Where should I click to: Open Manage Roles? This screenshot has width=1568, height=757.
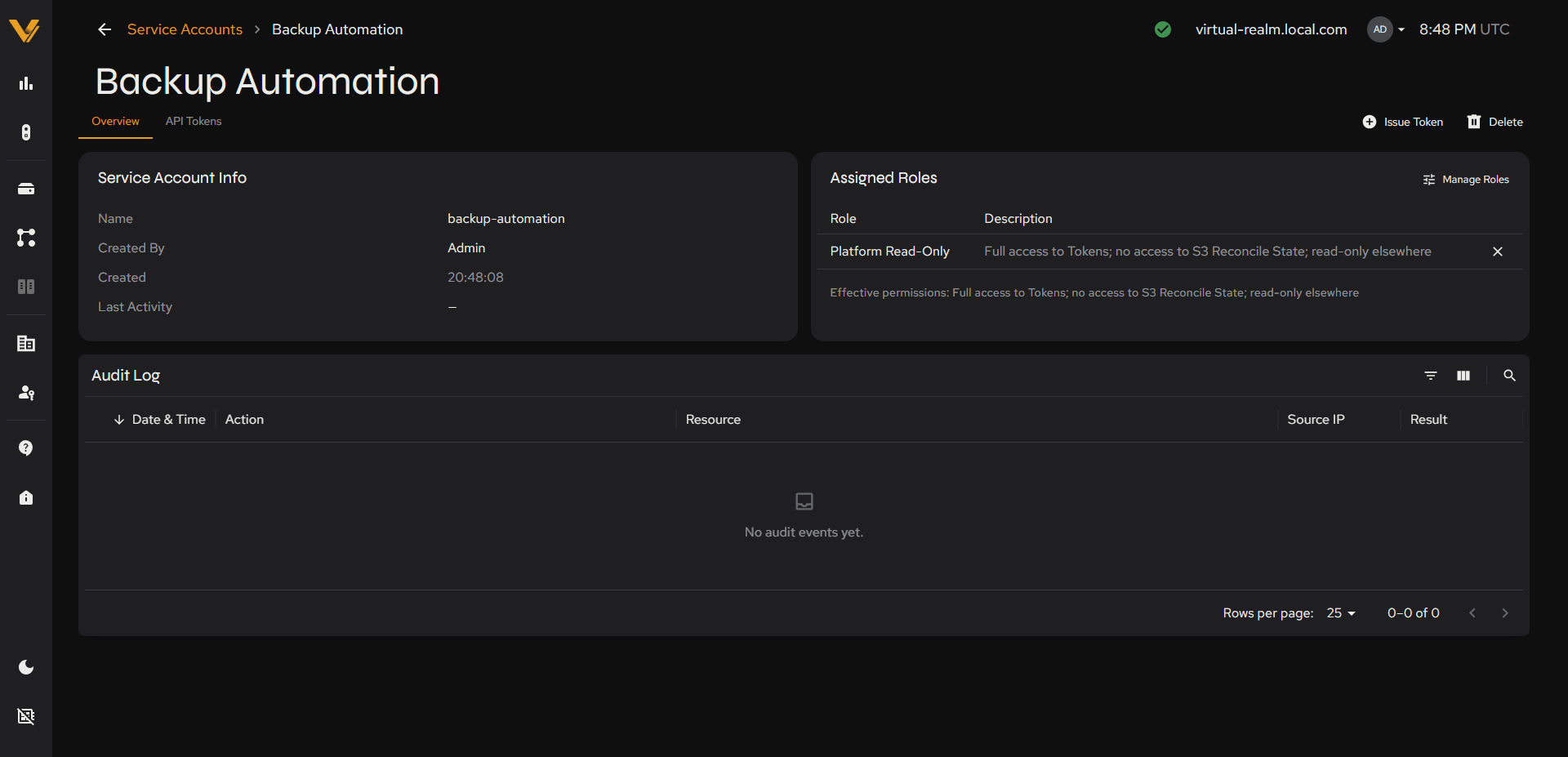pos(1466,180)
